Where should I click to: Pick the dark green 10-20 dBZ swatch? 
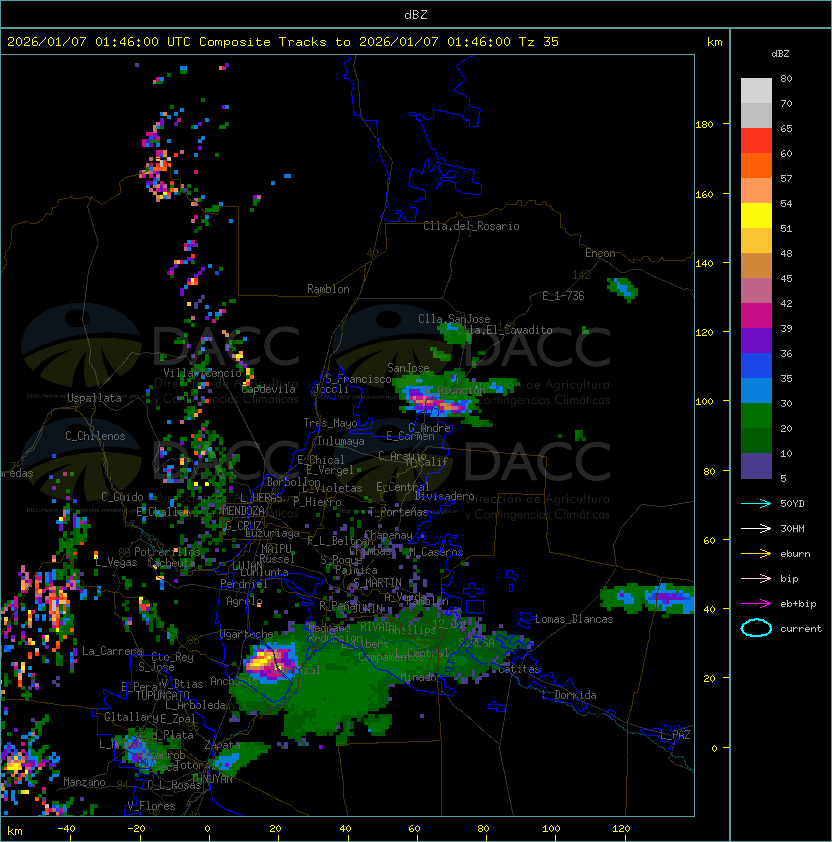pos(756,440)
